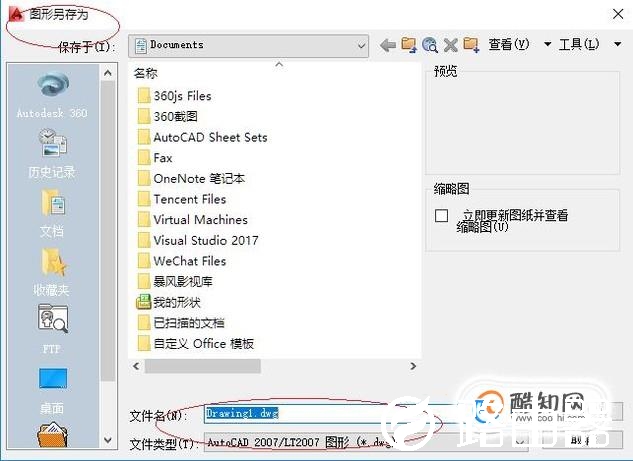Screen dimensions: 633x461
Task: Click the delete X toolbar icon
Action: [451, 45]
